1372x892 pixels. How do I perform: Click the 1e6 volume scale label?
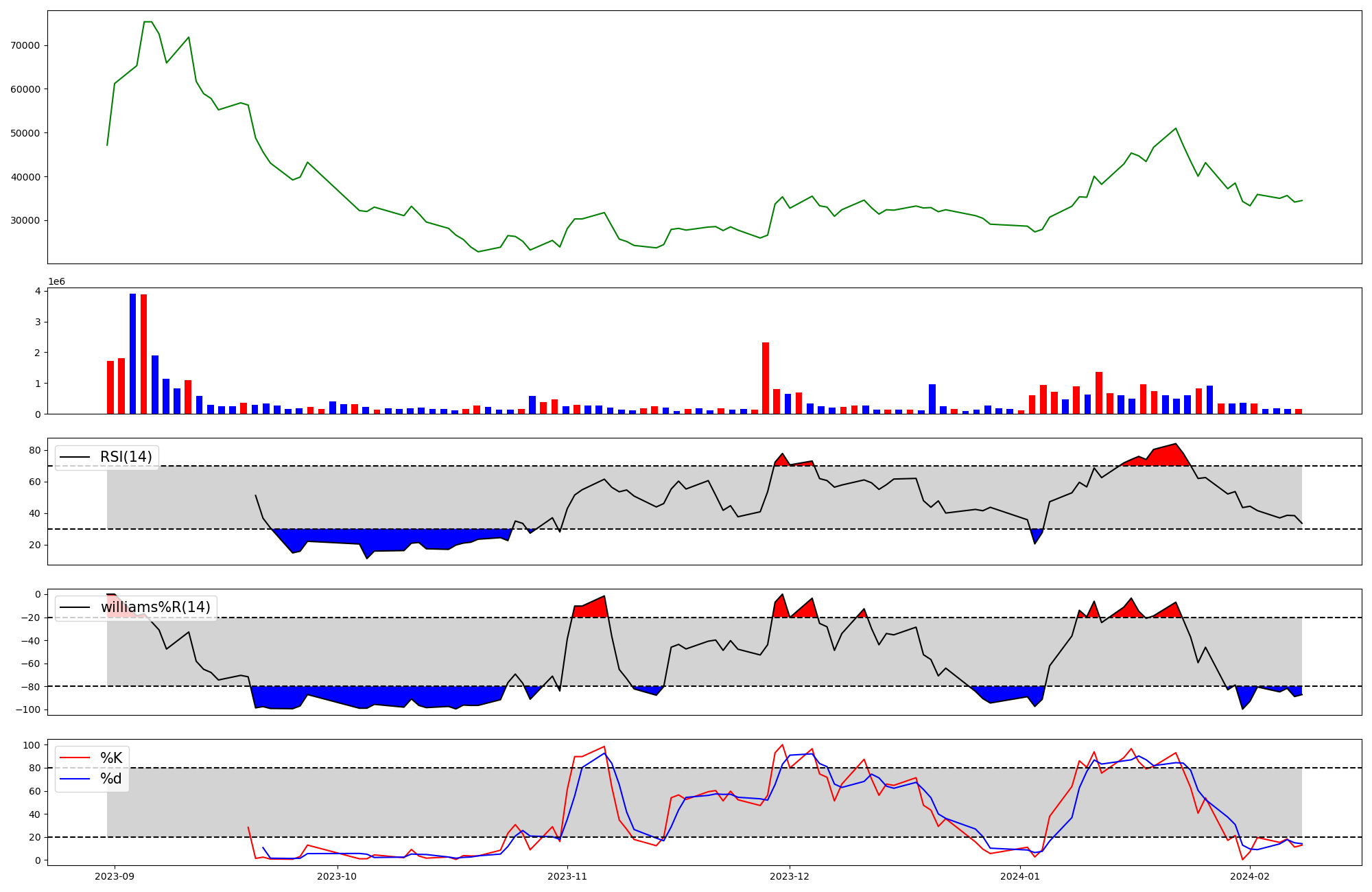pos(56,282)
